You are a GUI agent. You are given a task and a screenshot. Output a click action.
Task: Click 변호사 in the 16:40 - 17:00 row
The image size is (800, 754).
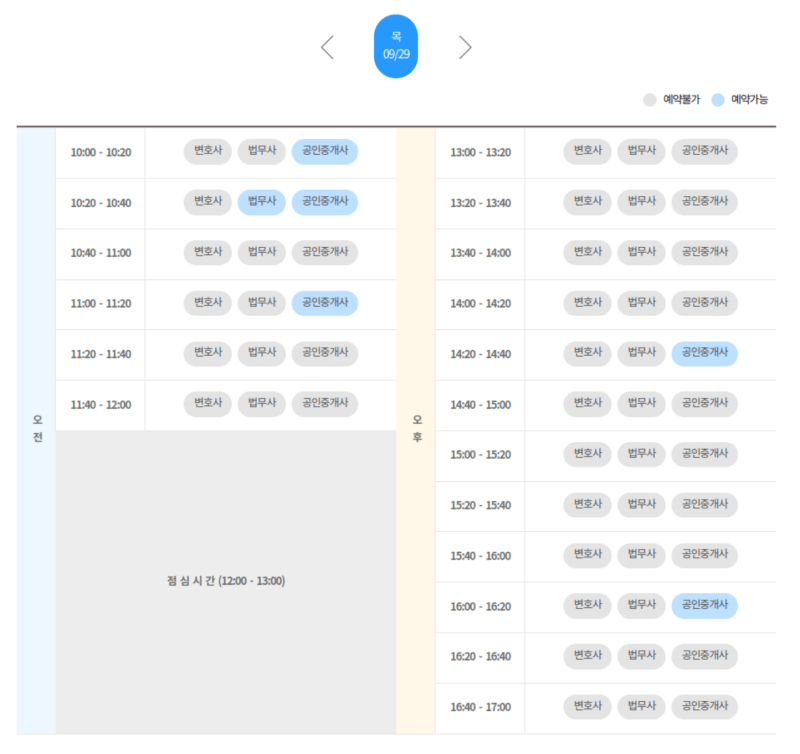(587, 707)
